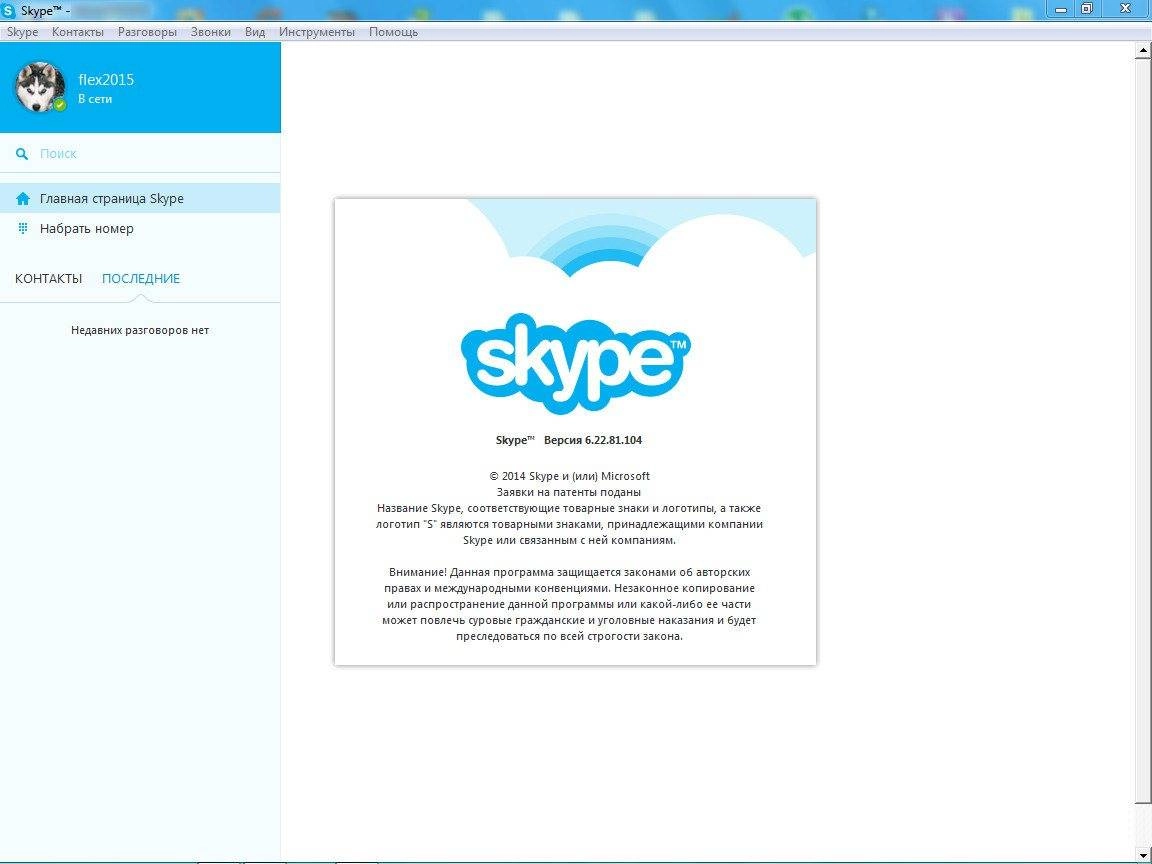
Task: Click the search magnifier icon
Action: (x=23, y=154)
